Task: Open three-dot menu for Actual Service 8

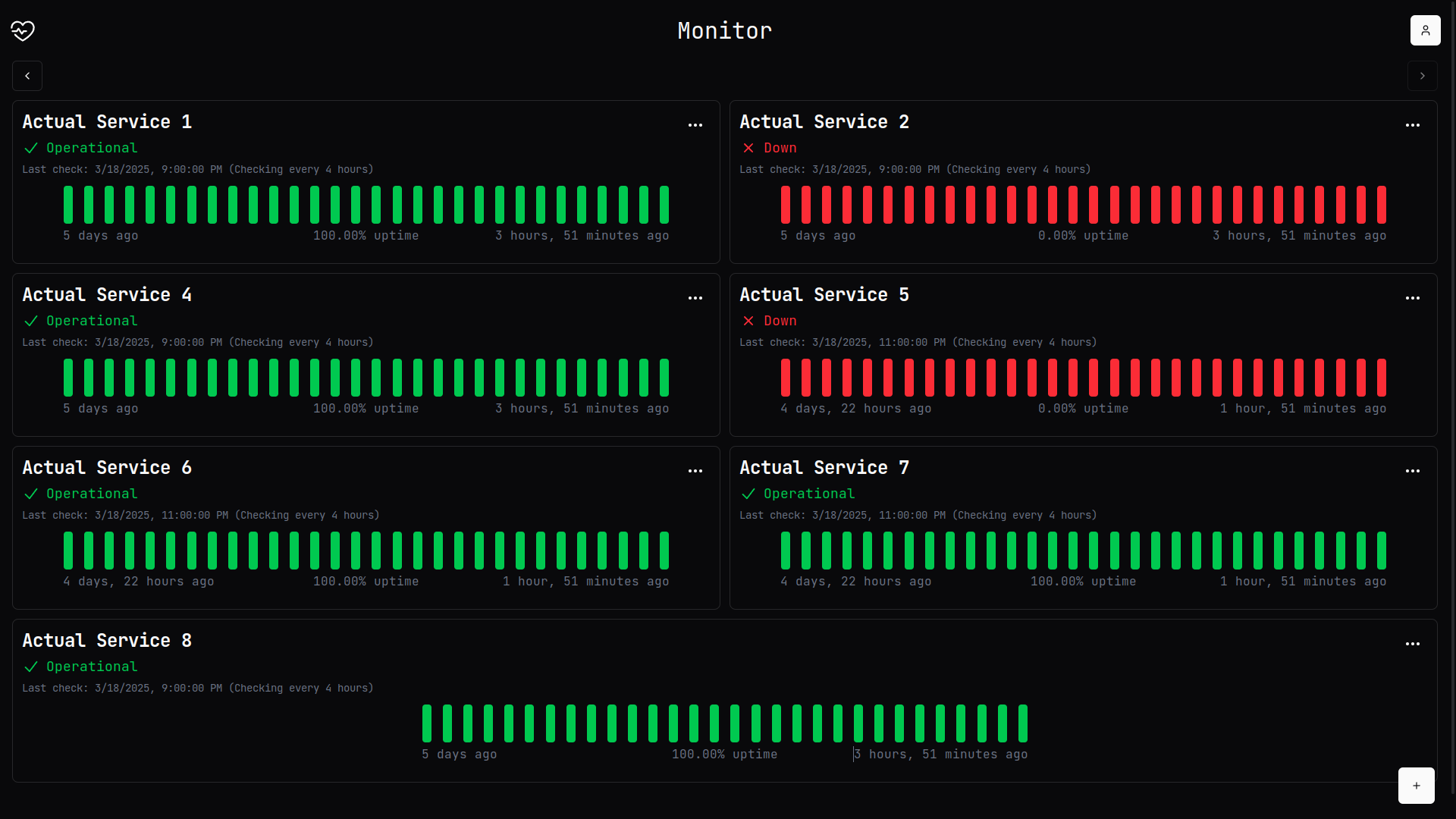Action: (1412, 644)
